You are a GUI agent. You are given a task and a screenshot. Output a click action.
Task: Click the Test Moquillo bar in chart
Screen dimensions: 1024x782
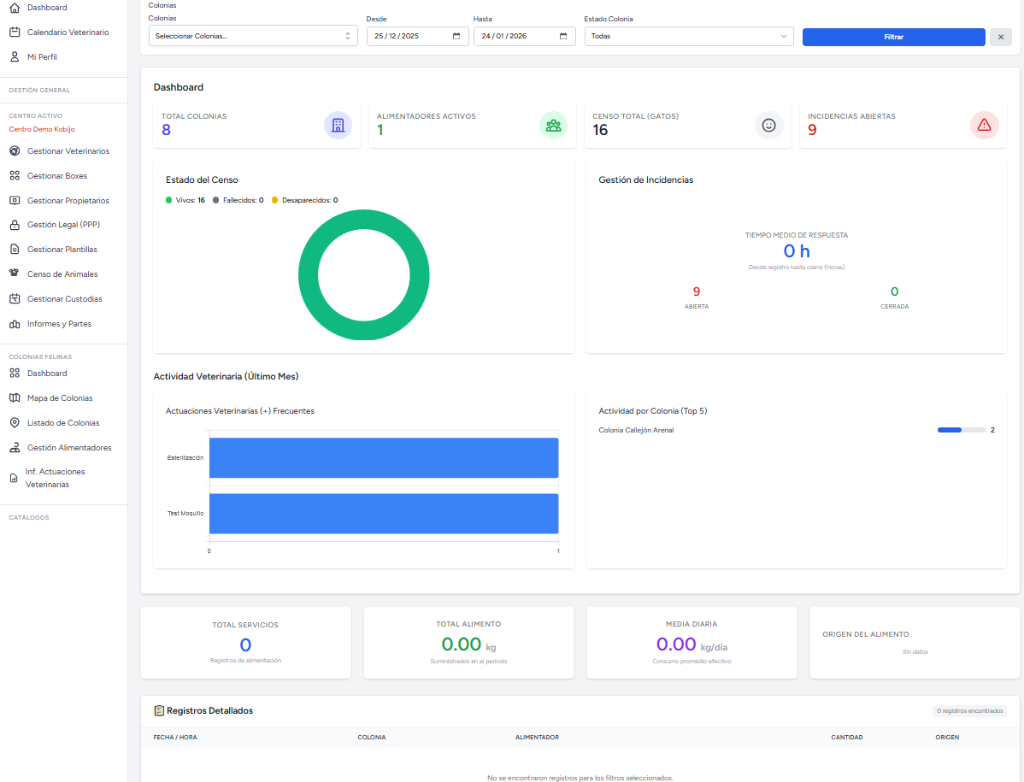[383, 513]
